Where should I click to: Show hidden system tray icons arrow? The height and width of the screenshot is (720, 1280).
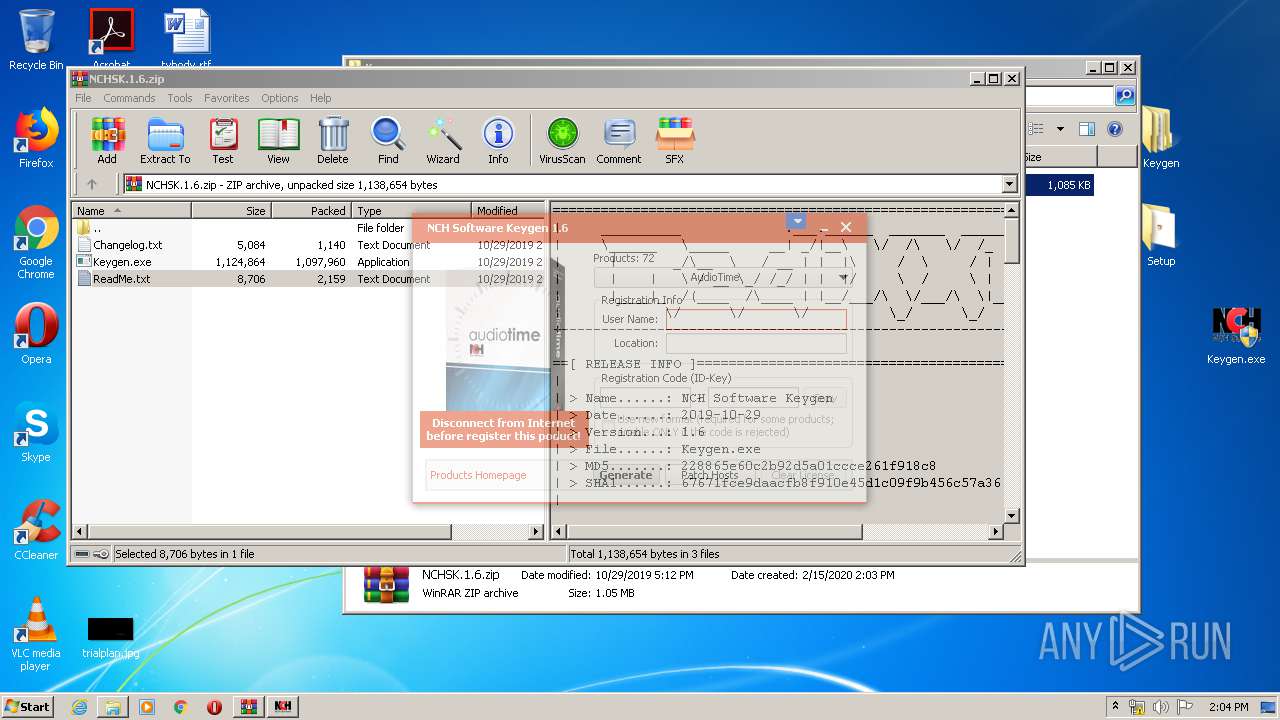tap(1116, 707)
